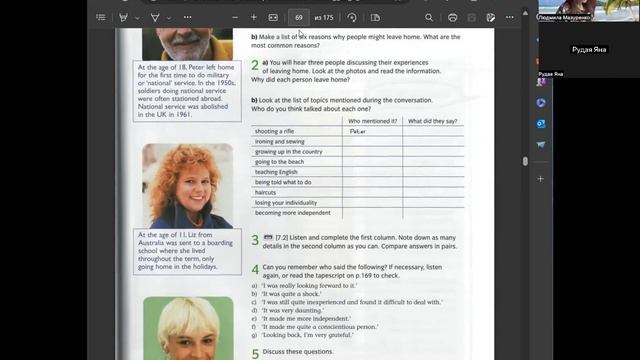Click the green exercise number 3
The image size is (640, 360).
pyautogui.click(x=255, y=240)
